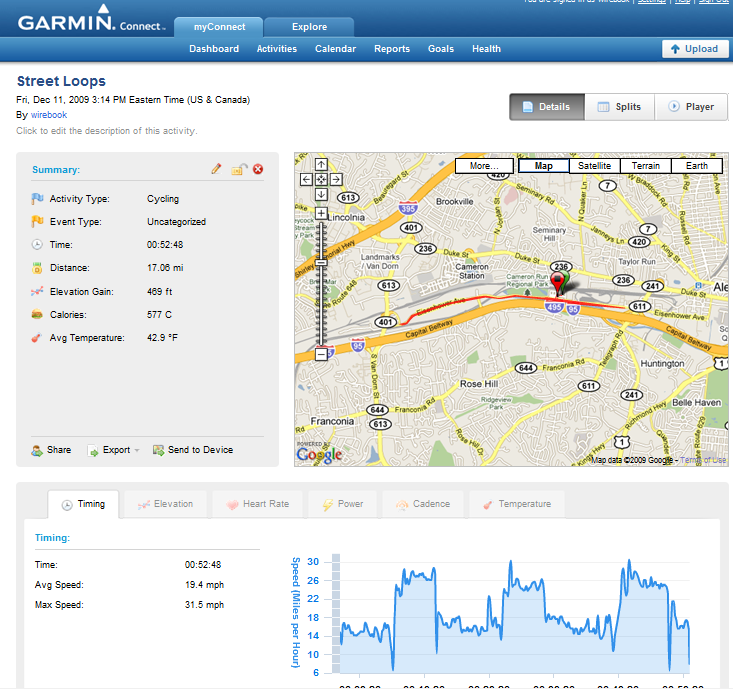Click the pencil edit icon in Summary

tap(216, 169)
